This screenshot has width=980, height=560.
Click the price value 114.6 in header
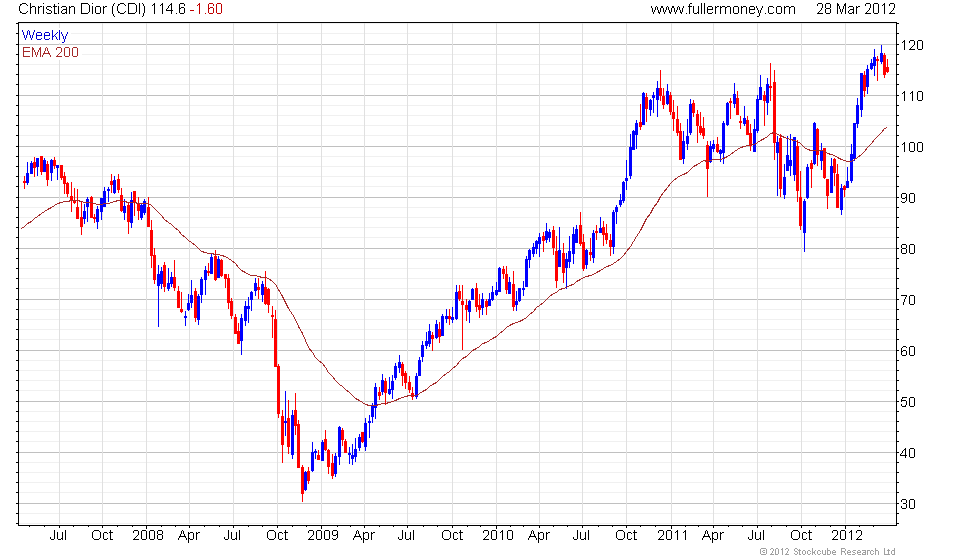tap(168, 9)
